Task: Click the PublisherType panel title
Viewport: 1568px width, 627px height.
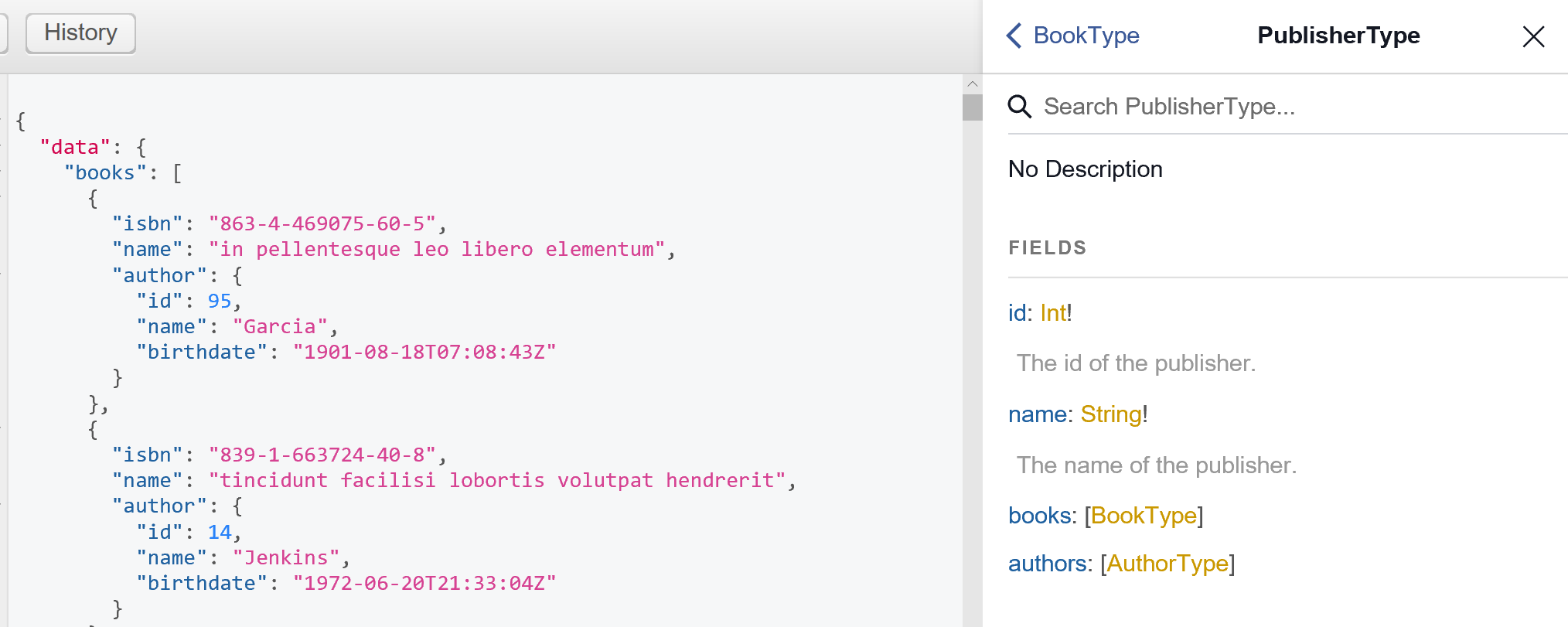Action: click(x=1338, y=36)
